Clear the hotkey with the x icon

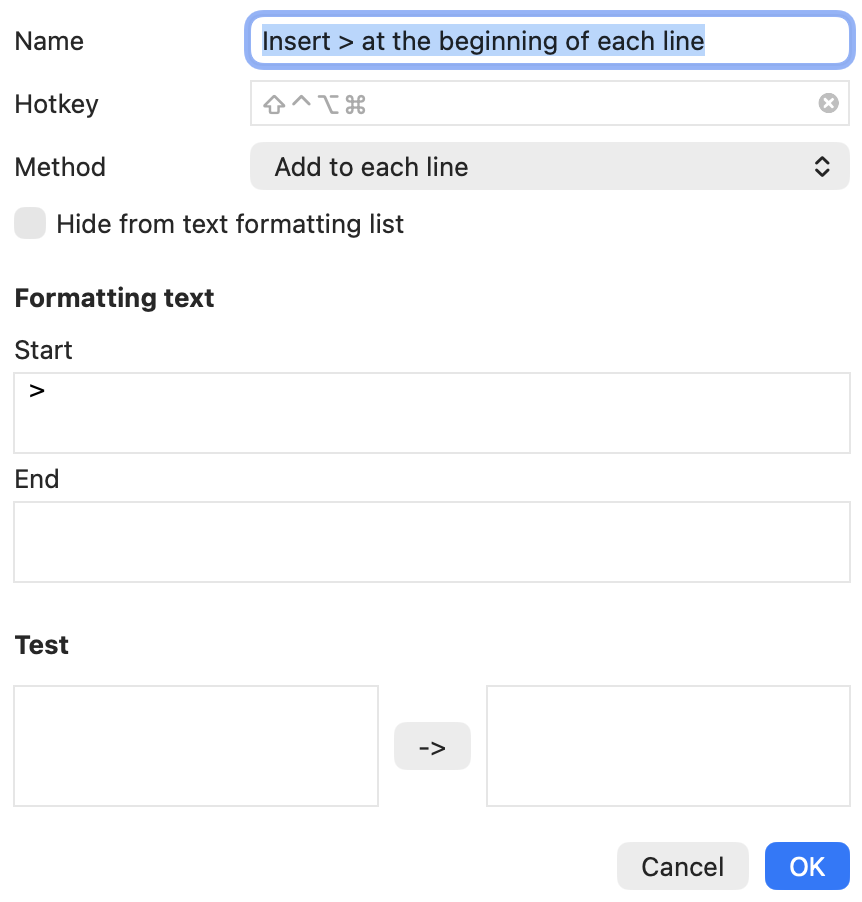[828, 104]
